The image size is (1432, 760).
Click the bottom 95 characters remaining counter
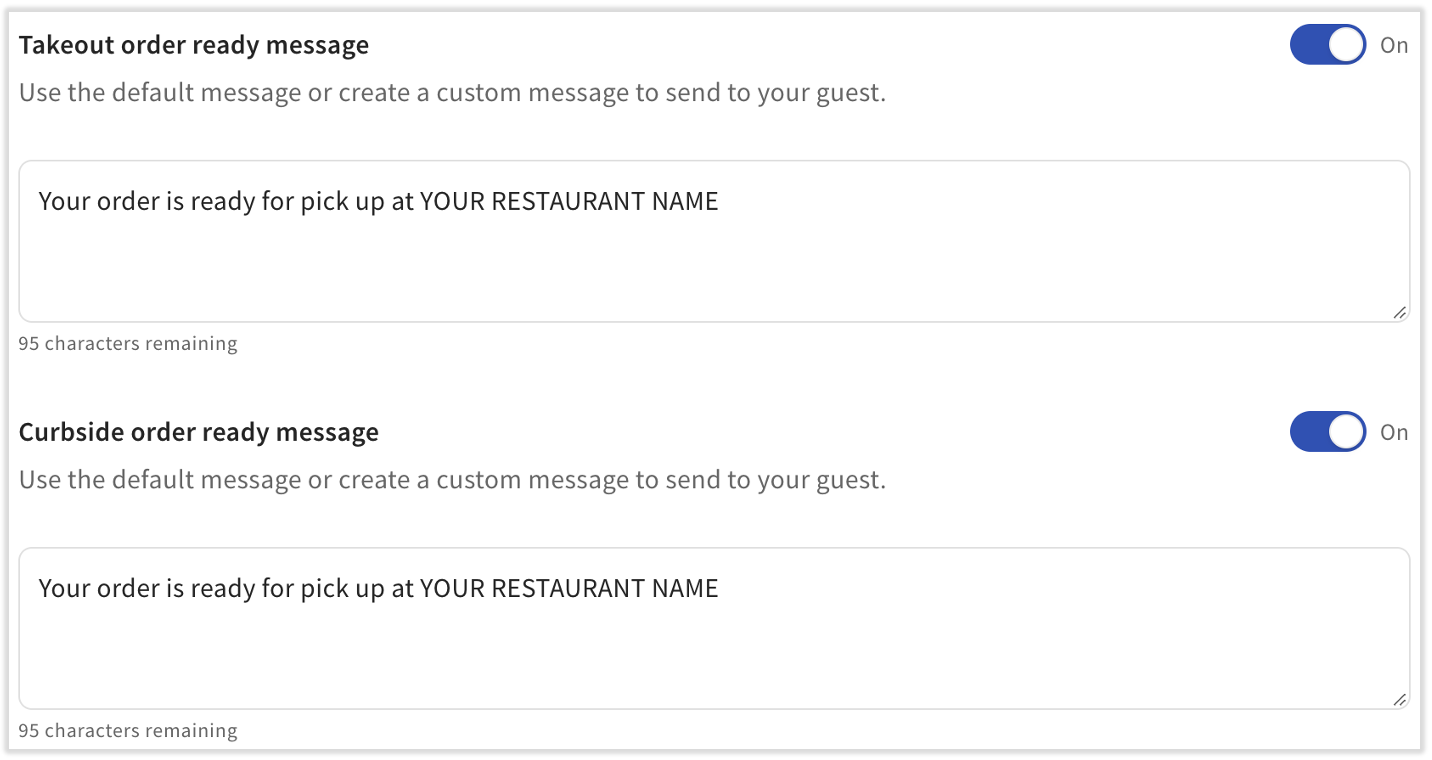[127, 730]
